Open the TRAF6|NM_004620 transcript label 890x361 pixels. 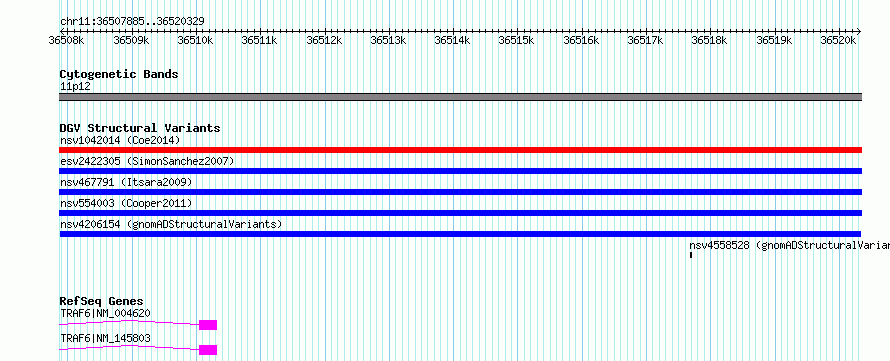pos(106,313)
